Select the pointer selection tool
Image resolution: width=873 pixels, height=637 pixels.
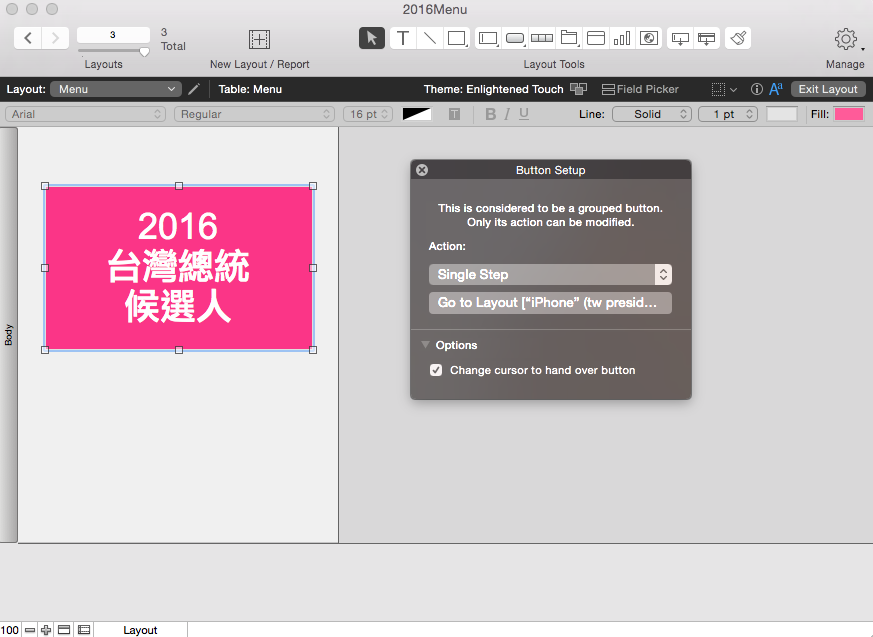click(371, 38)
